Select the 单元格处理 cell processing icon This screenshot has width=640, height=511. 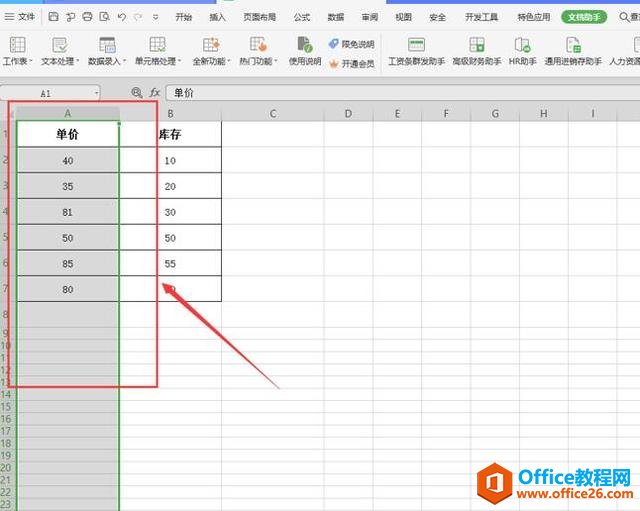157,45
